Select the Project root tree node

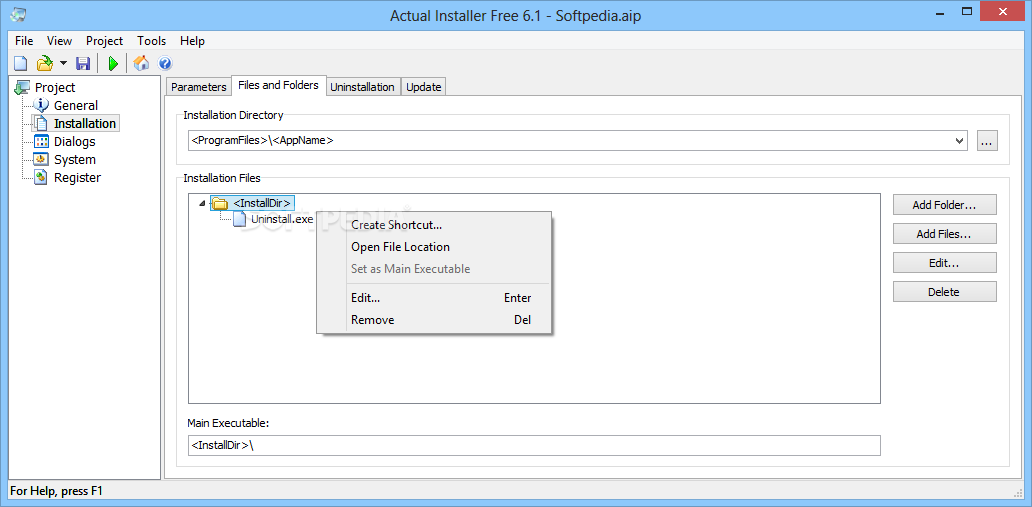55,88
